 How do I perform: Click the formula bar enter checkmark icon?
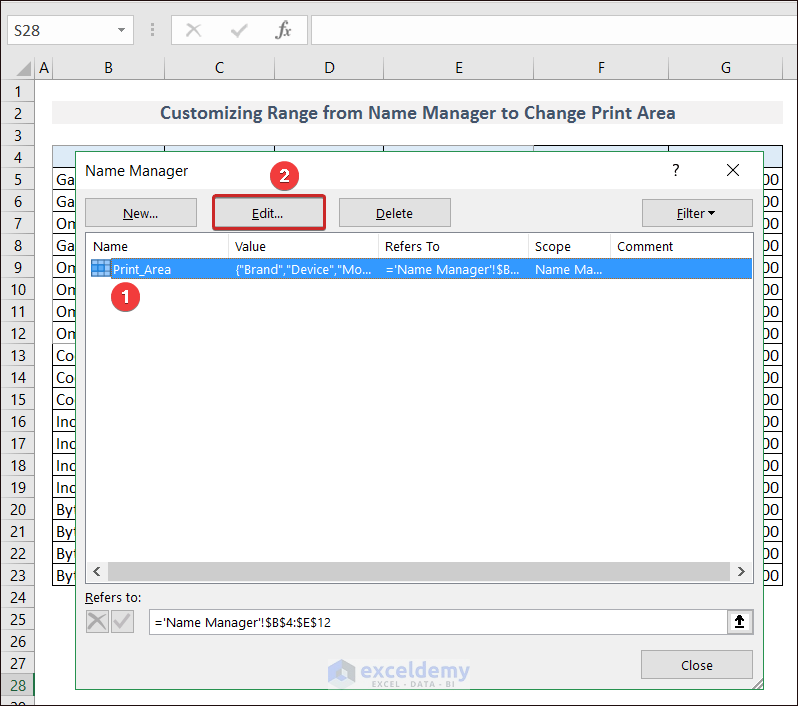pos(239,30)
